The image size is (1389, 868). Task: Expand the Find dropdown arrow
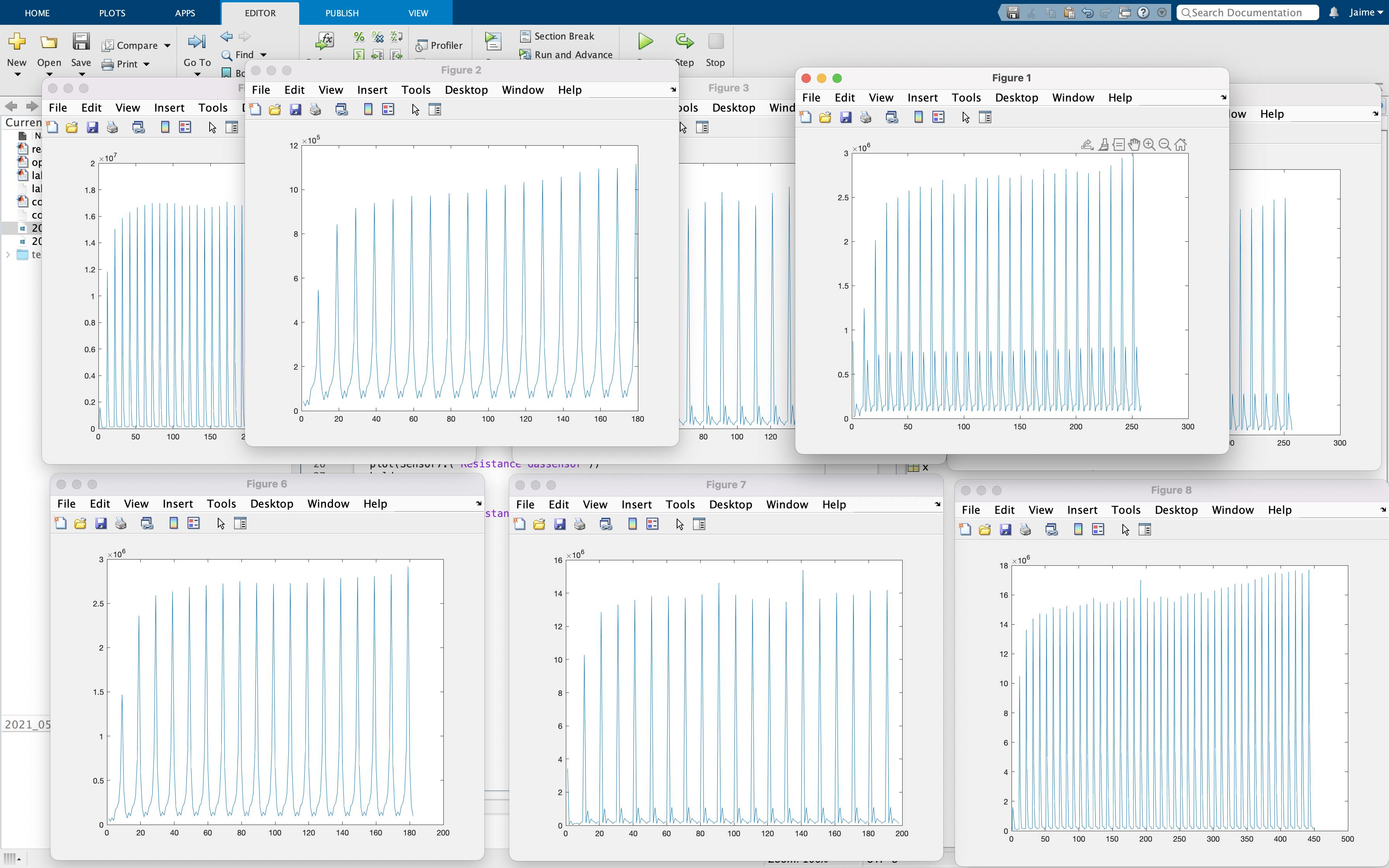coord(263,55)
